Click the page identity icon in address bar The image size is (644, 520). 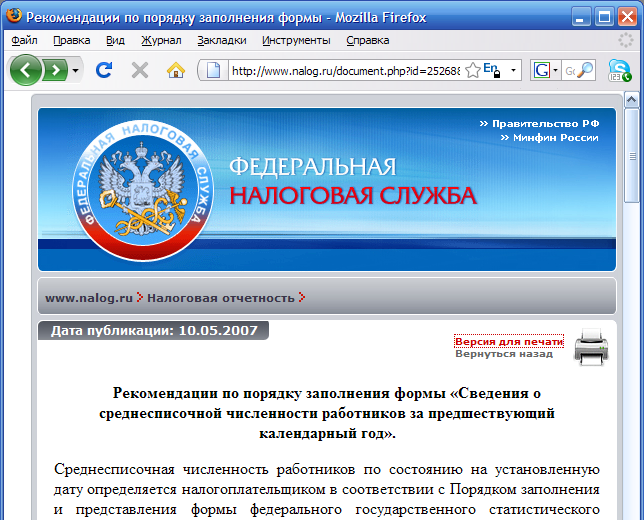tap(213, 70)
